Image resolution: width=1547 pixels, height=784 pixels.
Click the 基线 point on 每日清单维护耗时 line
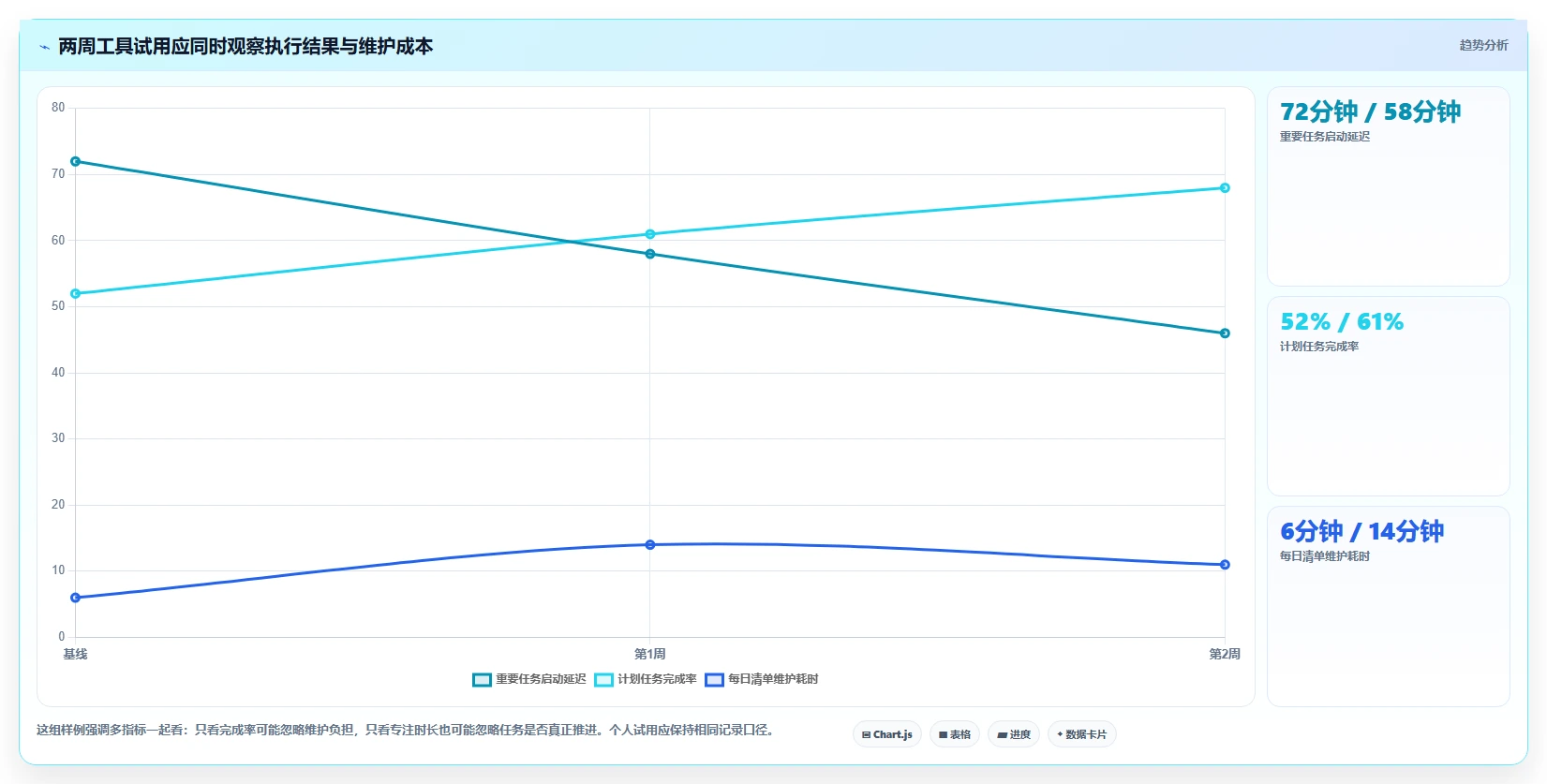(x=76, y=598)
